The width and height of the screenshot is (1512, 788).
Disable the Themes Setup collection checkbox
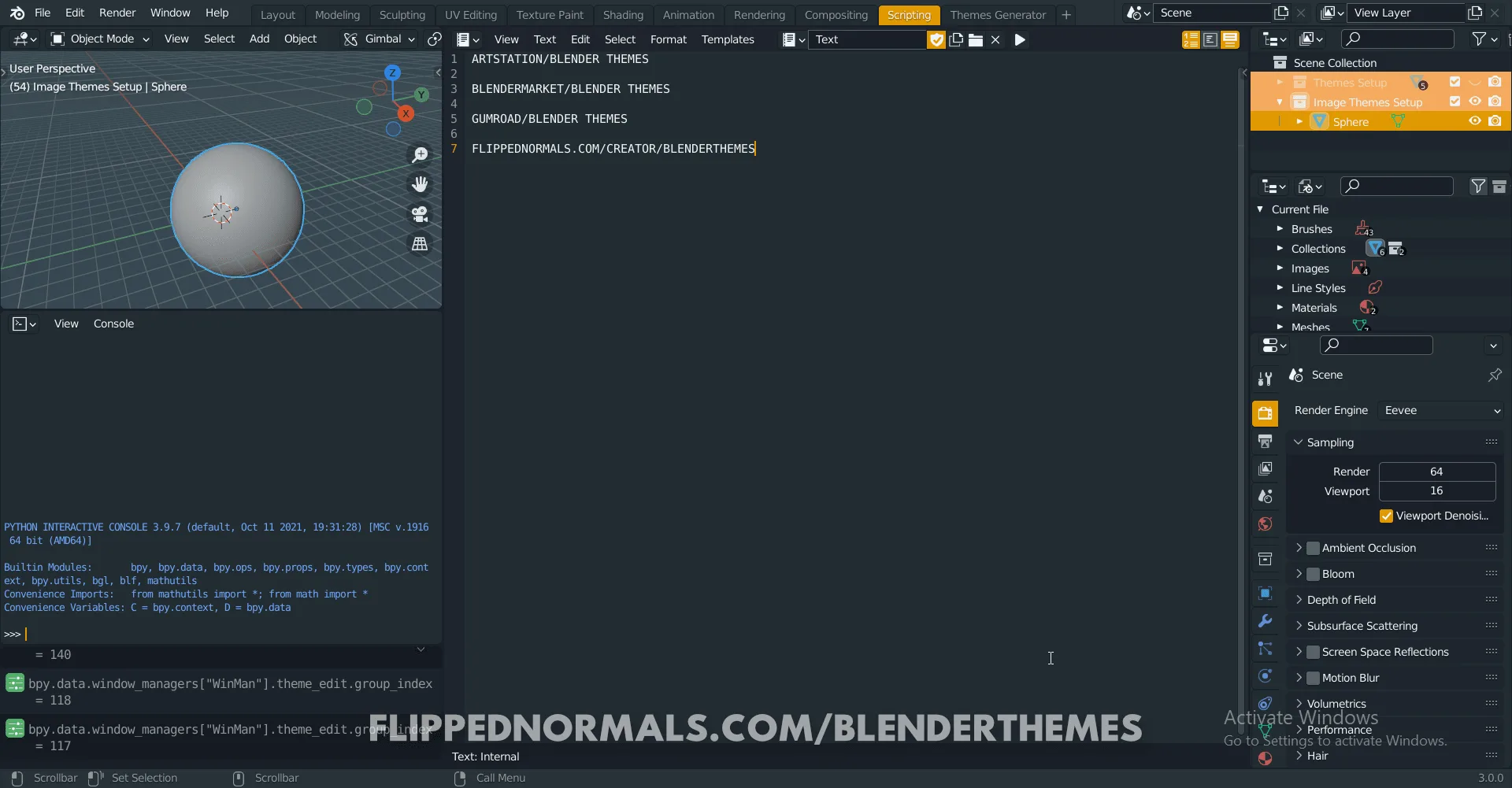[1455, 82]
